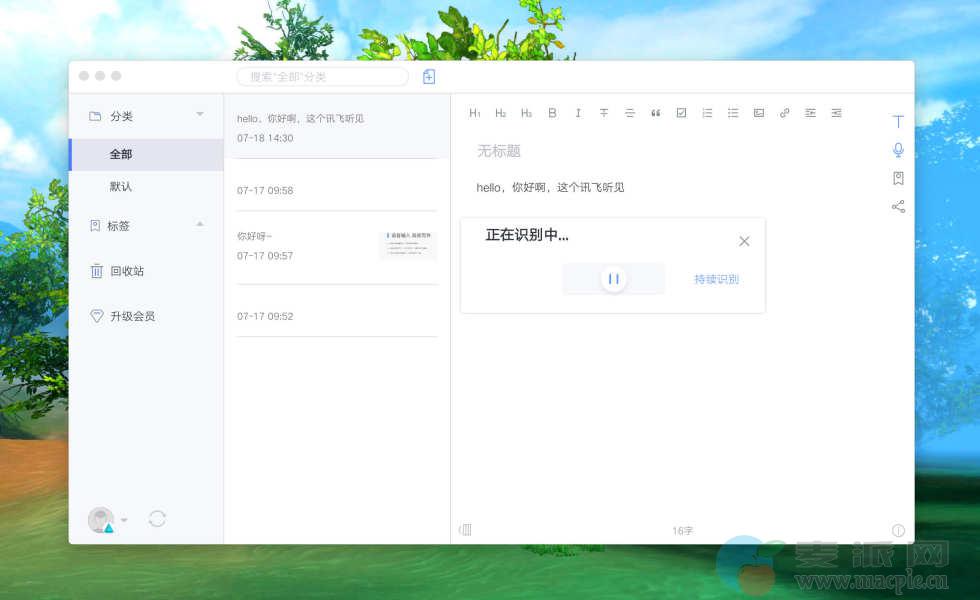Image resolution: width=980 pixels, height=600 pixels.
Task: Open the share icon on right sidebar
Action: coord(898,207)
